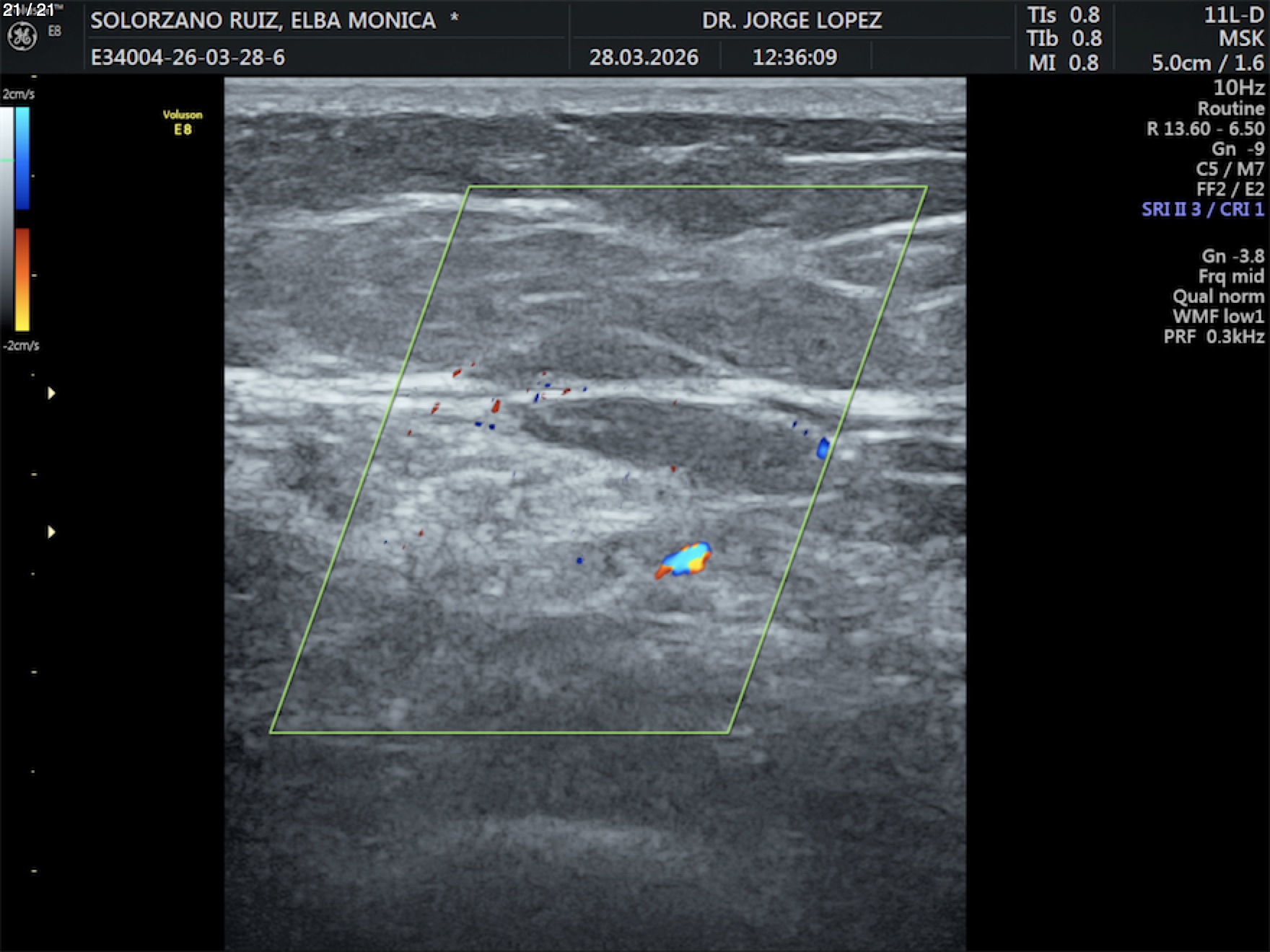Click the WMF low1 parameter
This screenshot has width=1270, height=952.
(1218, 317)
